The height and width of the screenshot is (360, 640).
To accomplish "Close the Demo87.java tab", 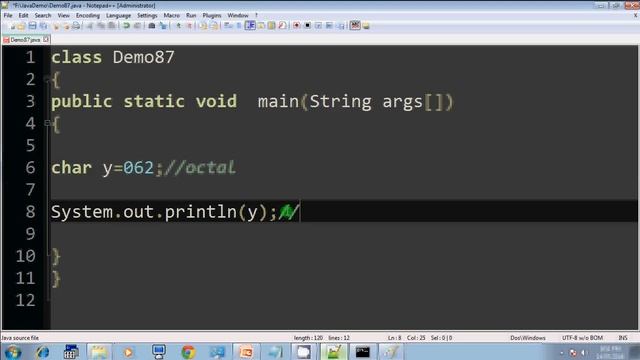I will [46, 39].
